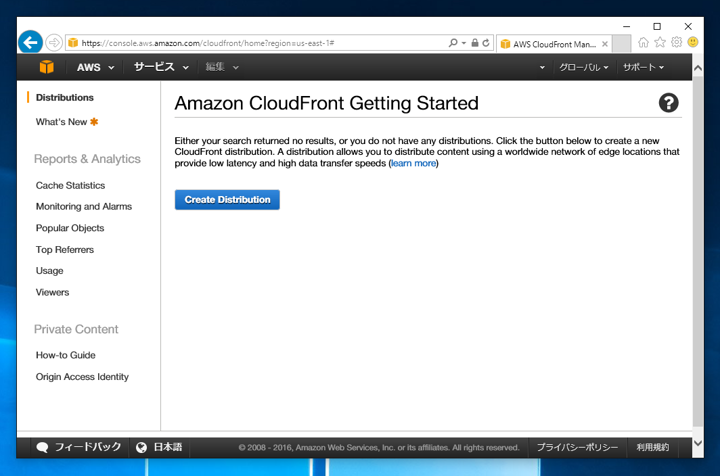Click the browser home icon

tap(643, 42)
